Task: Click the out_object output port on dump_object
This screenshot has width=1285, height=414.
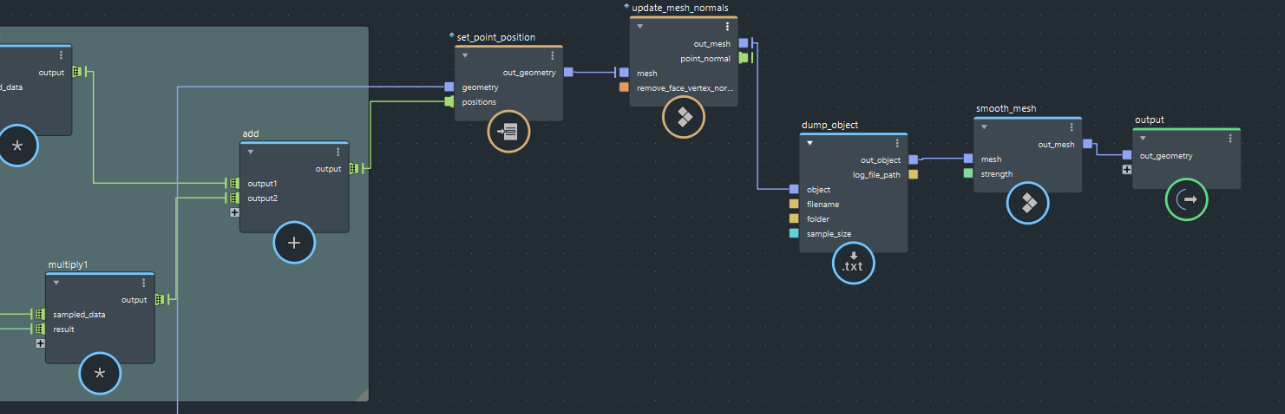Action: pyautogui.click(x=913, y=160)
